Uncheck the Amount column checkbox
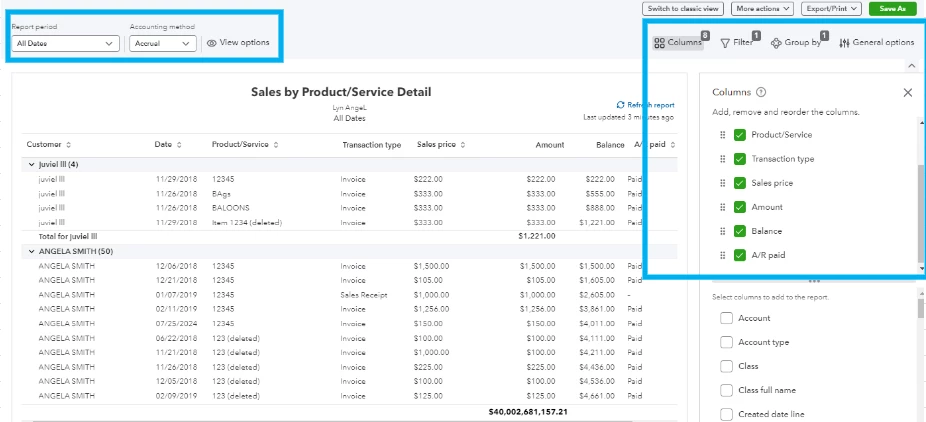926x422 pixels. (739, 207)
